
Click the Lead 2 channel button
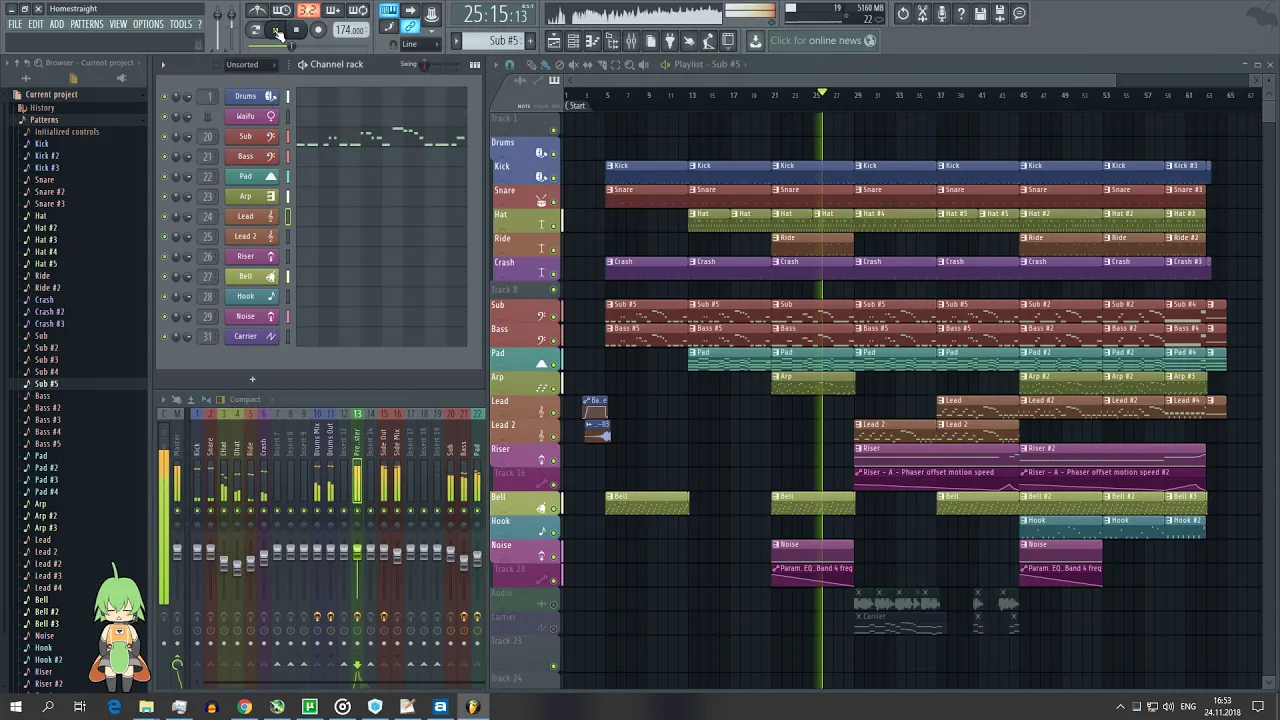coord(251,236)
